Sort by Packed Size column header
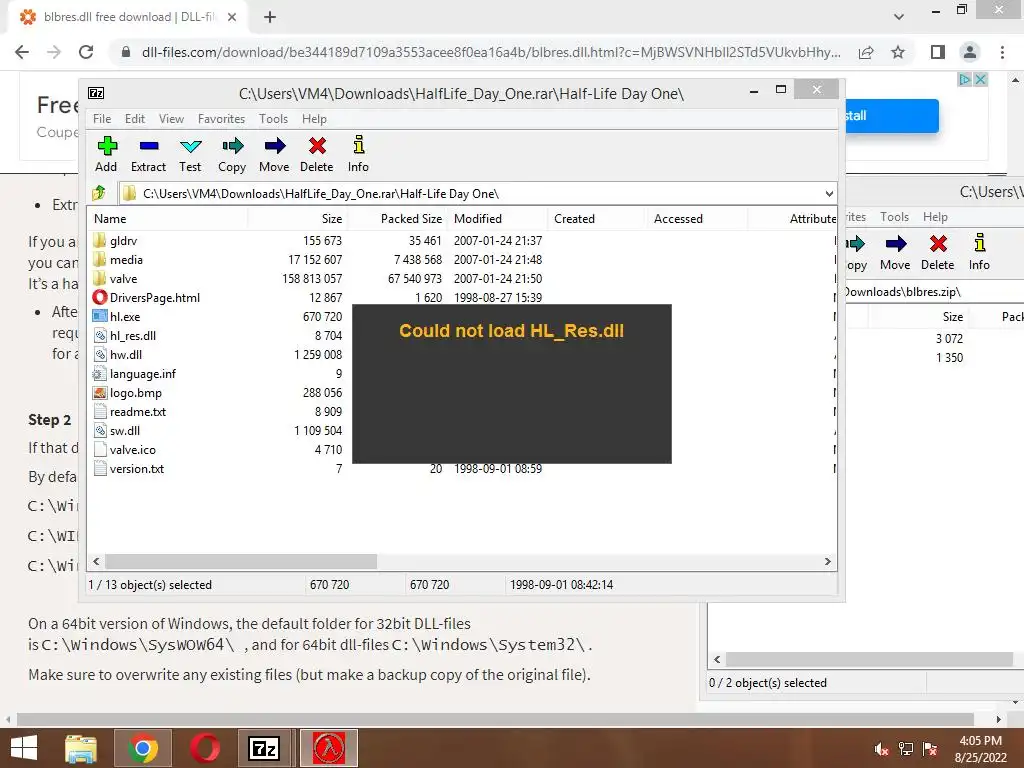Image resolution: width=1024 pixels, height=768 pixels. click(398, 219)
